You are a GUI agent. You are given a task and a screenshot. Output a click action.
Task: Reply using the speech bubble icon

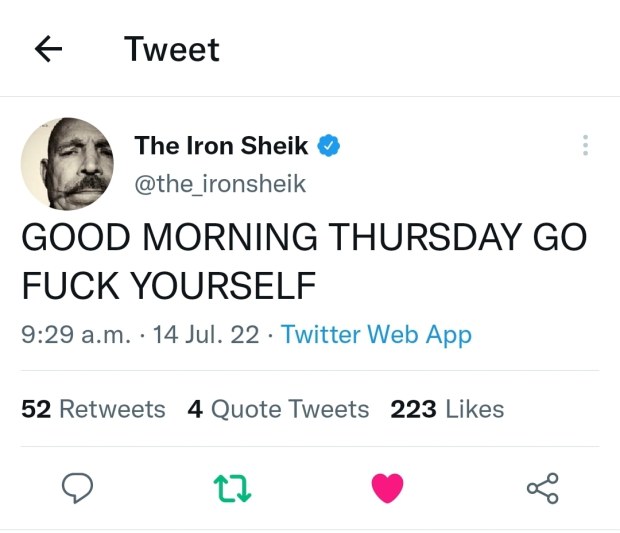[x=78, y=488]
